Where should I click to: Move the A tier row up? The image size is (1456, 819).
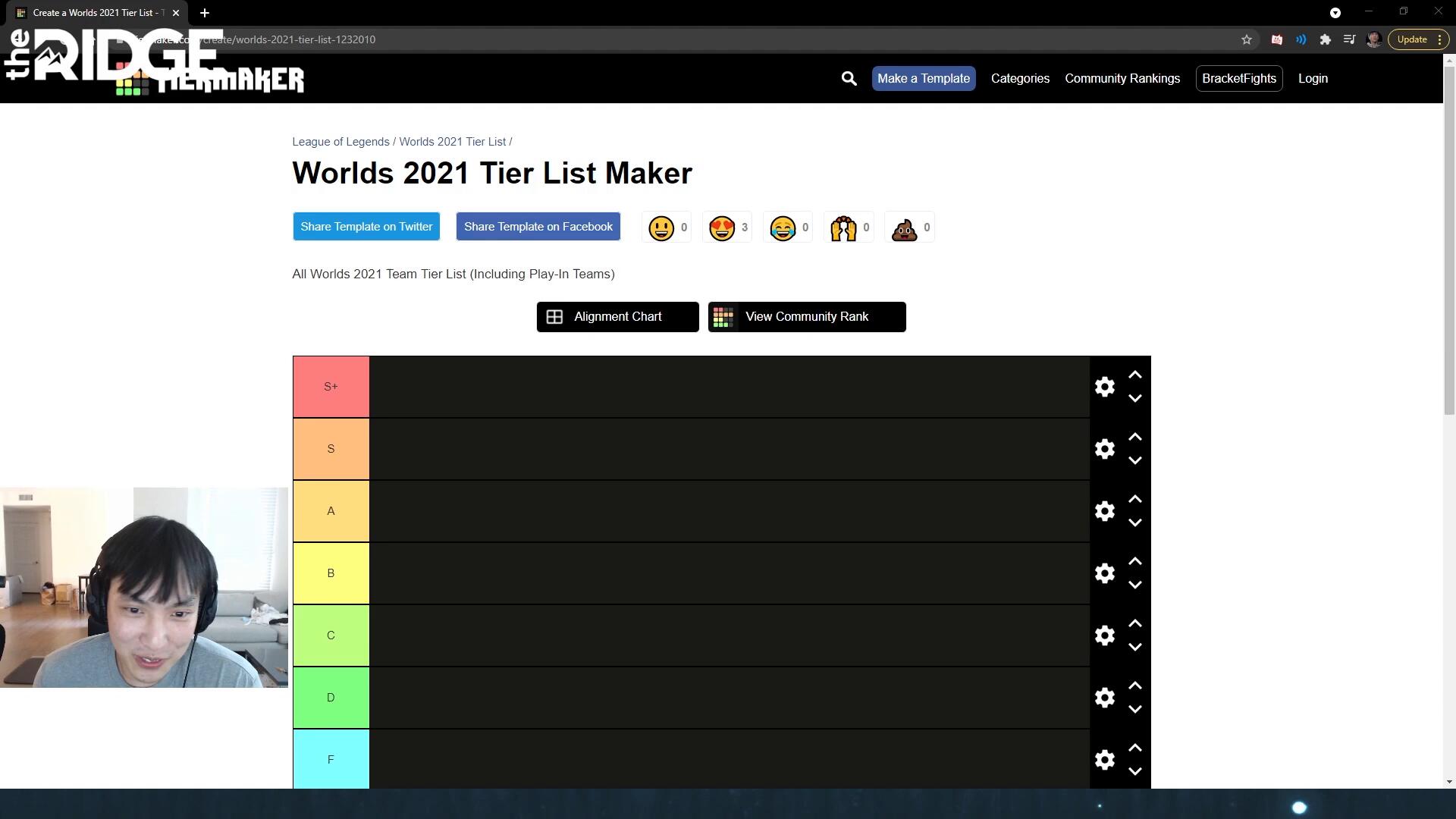coord(1134,499)
